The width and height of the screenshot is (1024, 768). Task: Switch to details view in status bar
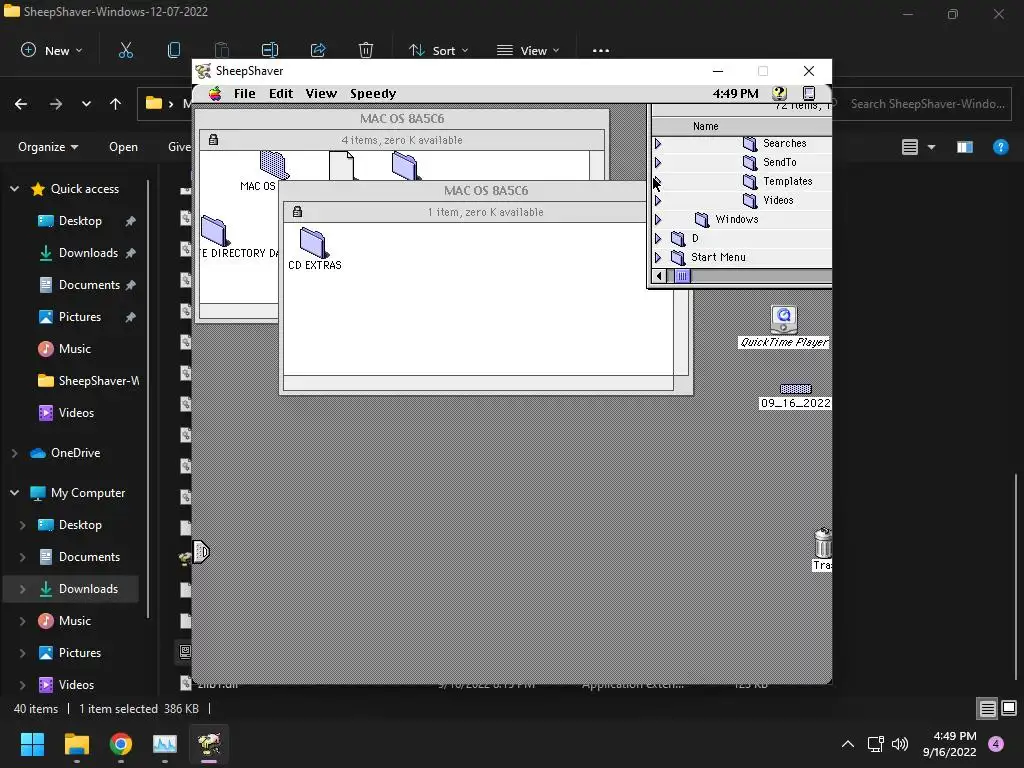[987, 709]
